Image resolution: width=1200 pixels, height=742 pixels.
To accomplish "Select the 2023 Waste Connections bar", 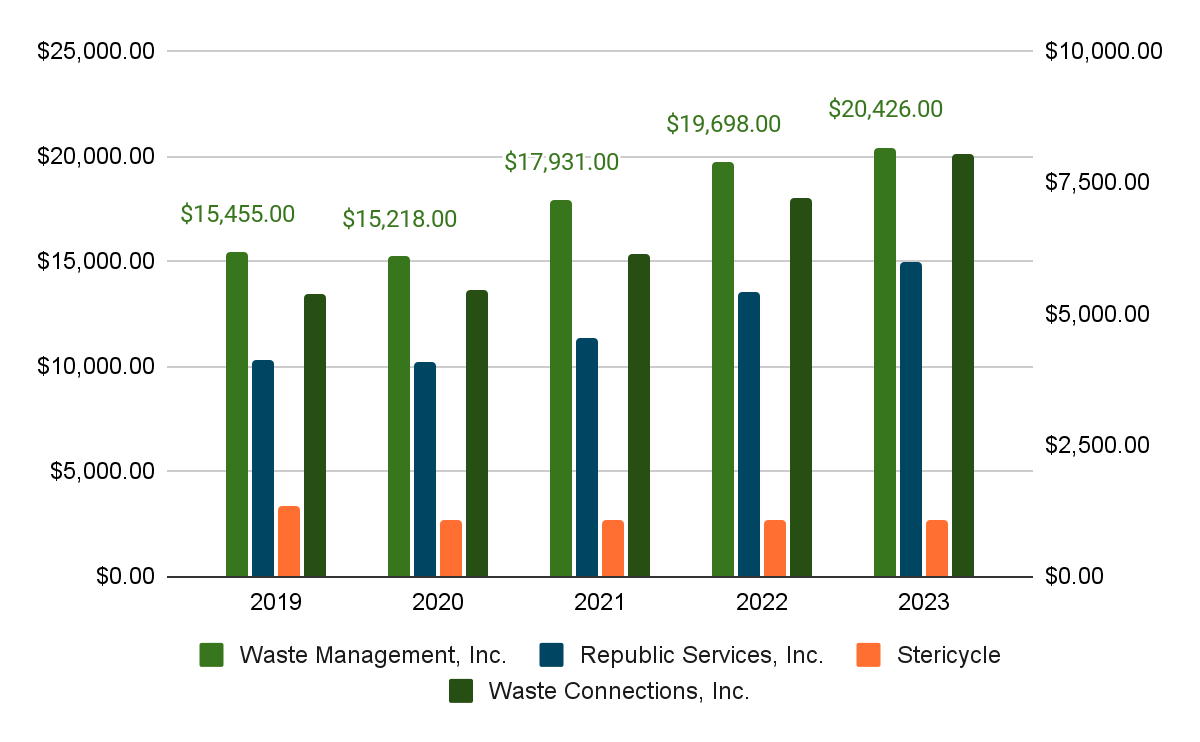I will [963, 365].
